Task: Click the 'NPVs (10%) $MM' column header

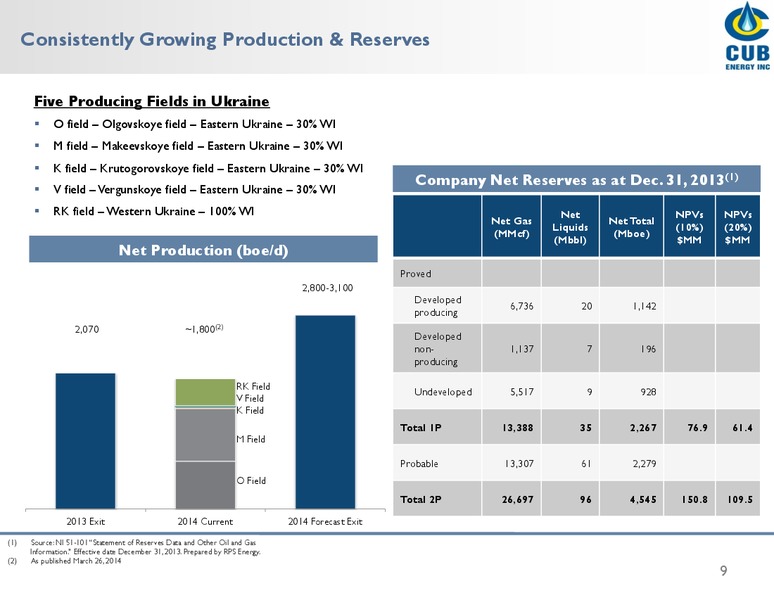Action: (689, 227)
